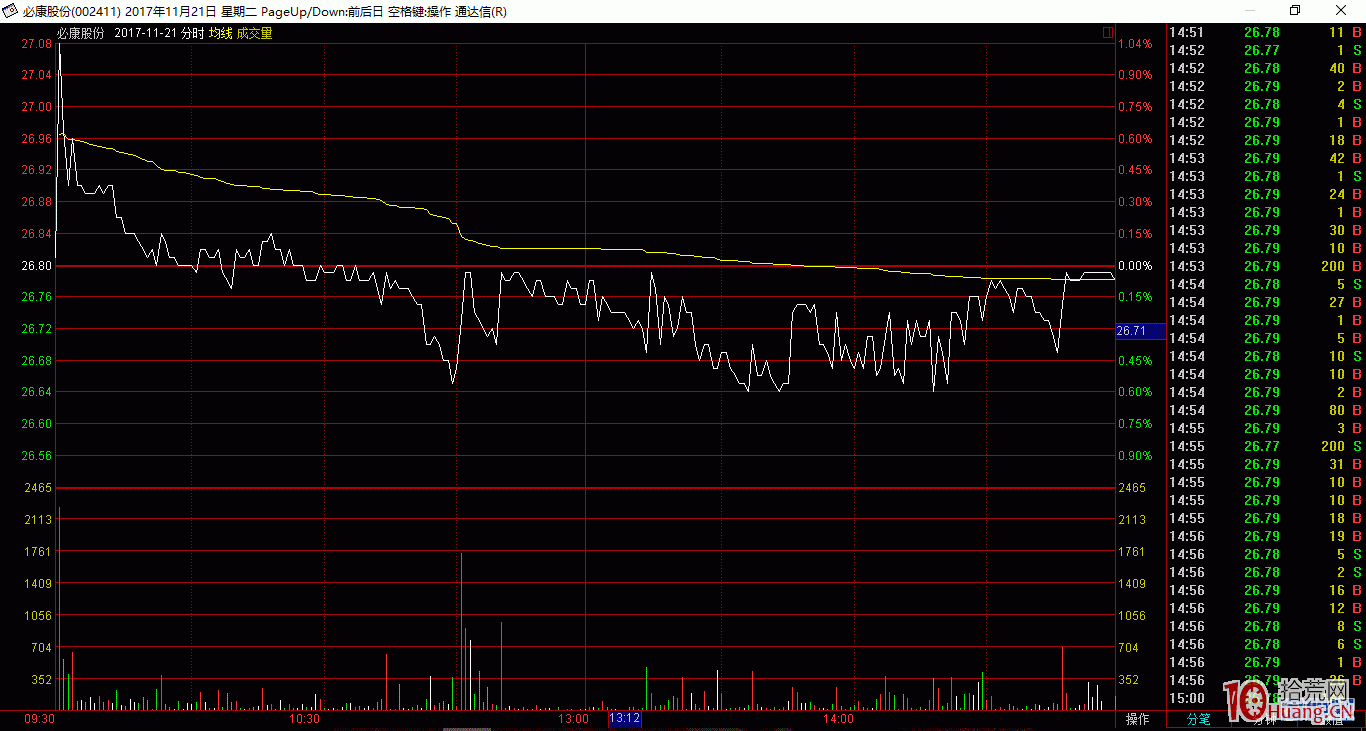The height and width of the screenshot is (731, 1366).
Task: Click the 均线 legend label
Action: (220, 33)
